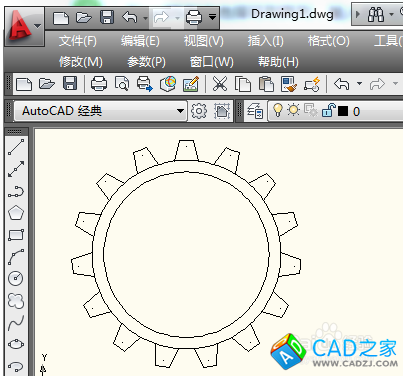The image size is (403, 376).
Task: Open dropdown arrow next to binoculars search
Action: [x=391, y=14]
